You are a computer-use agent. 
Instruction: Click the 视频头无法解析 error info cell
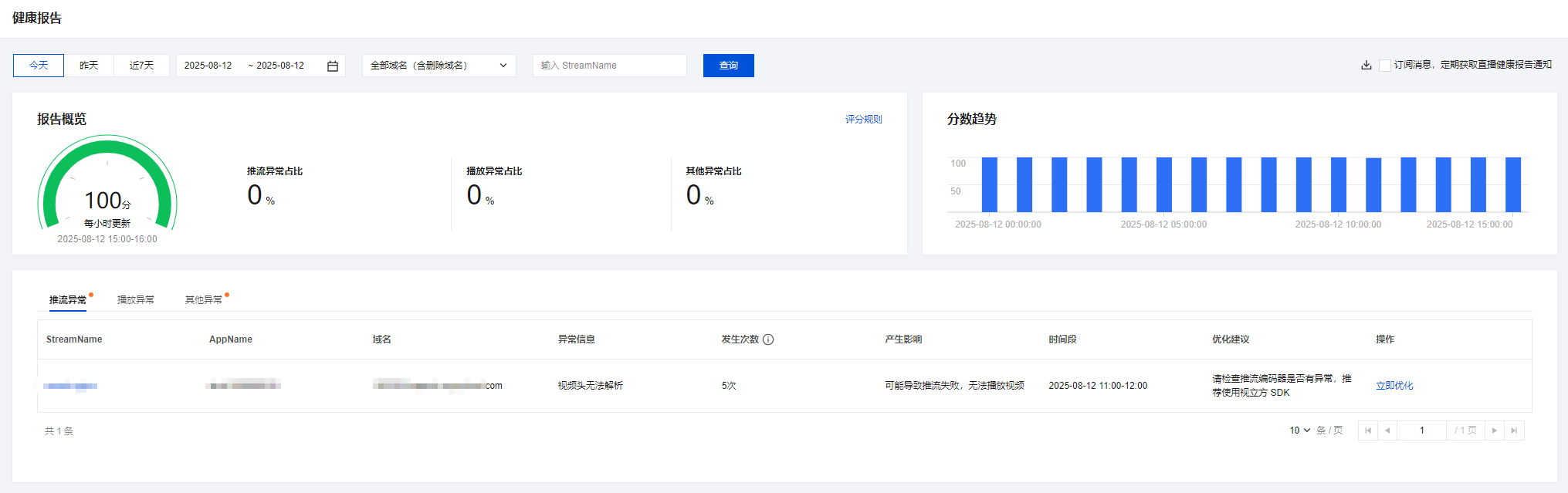point(591,386)
